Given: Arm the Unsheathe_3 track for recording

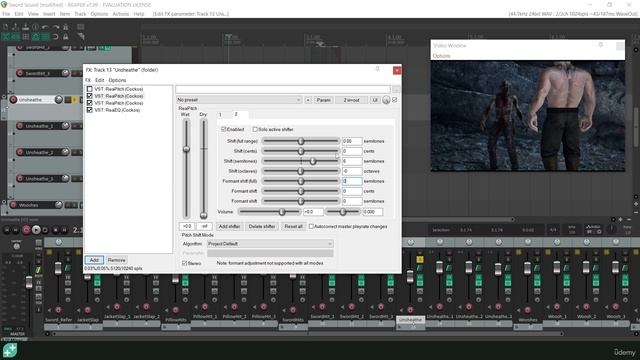Looking at the screenshot, I should [x=20, y=179].
